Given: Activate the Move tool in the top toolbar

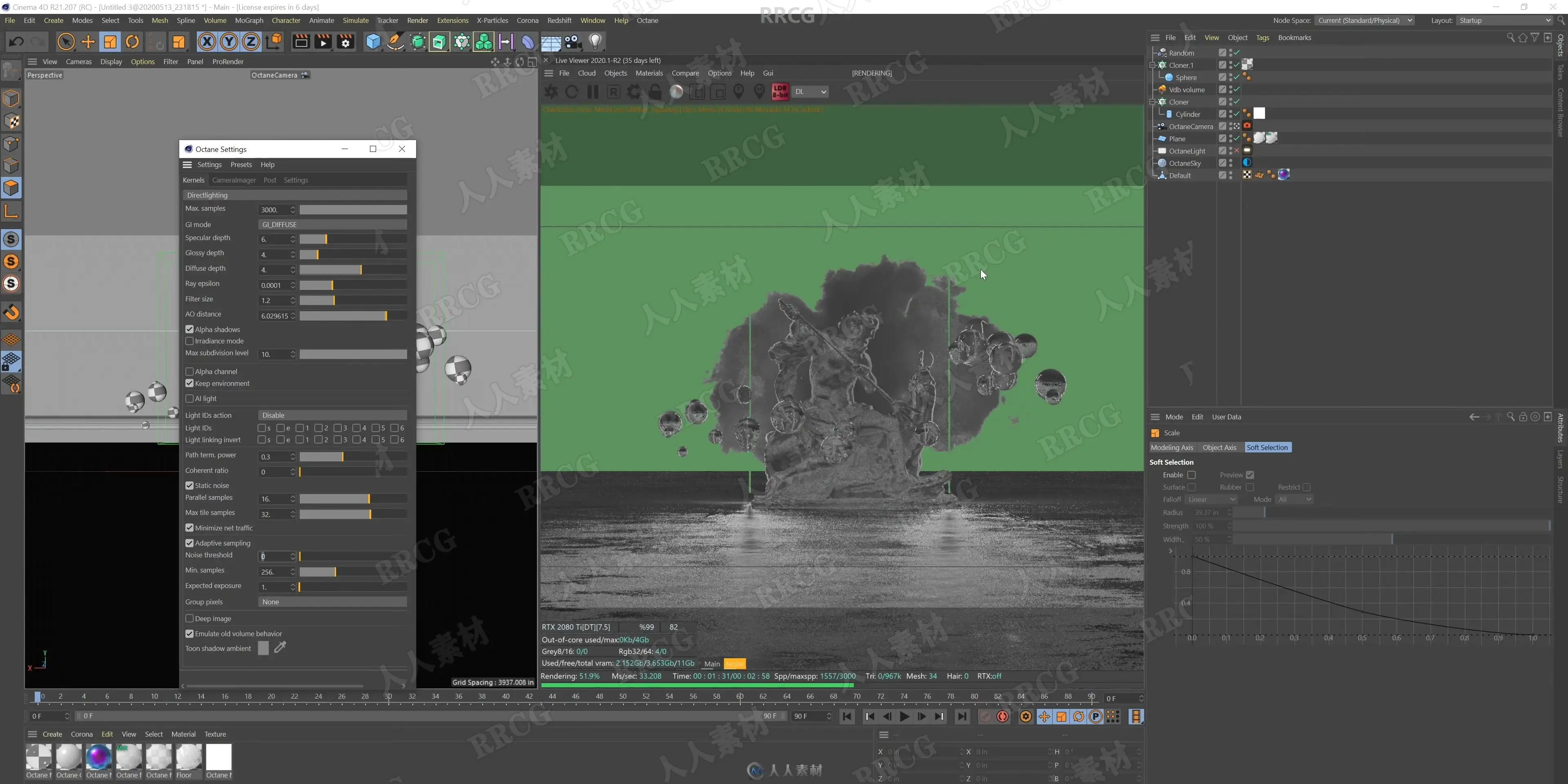Looking at the screenshot, I should tap(88, 42).
